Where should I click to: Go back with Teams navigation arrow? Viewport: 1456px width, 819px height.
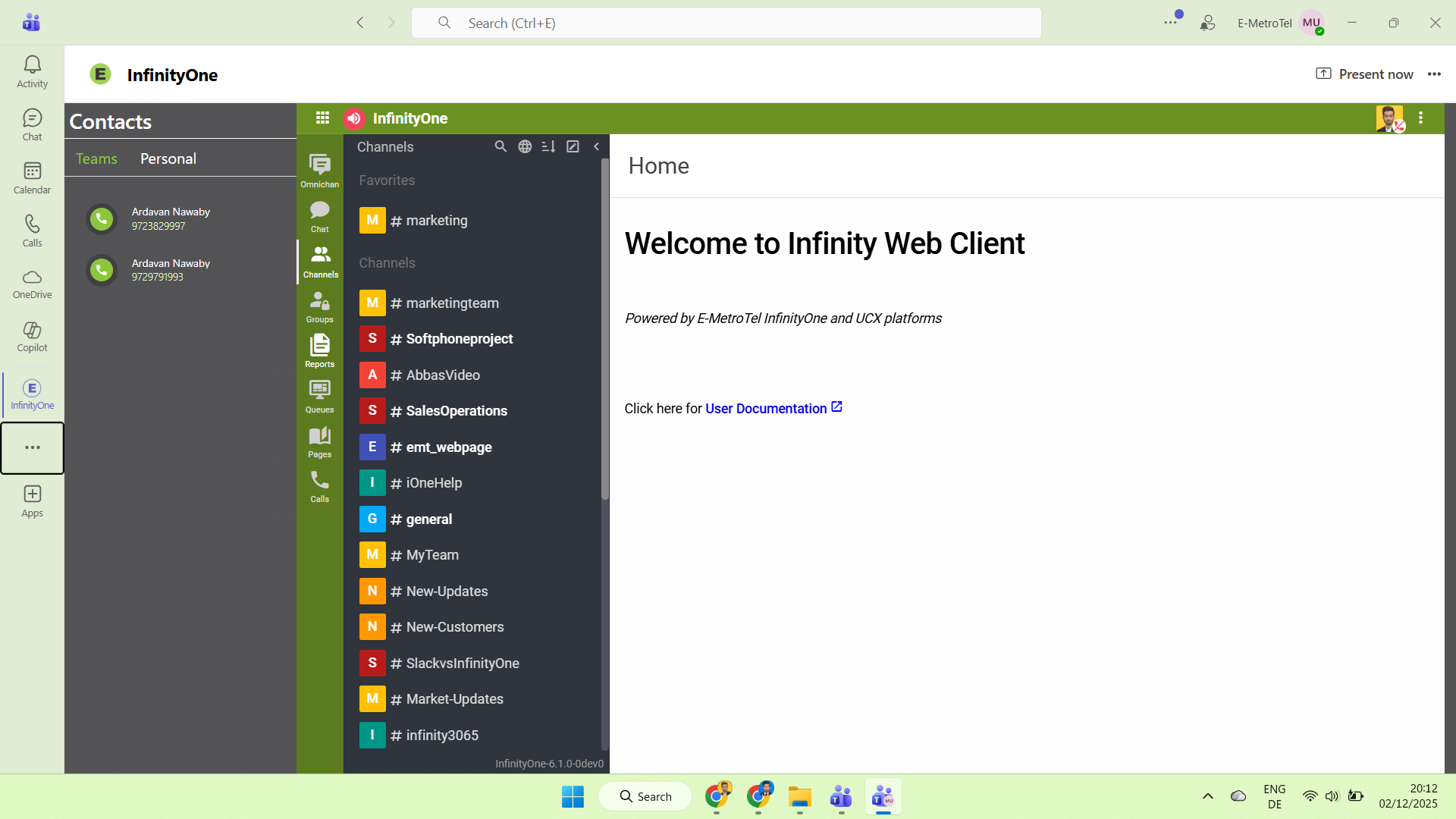coord(360,23)
